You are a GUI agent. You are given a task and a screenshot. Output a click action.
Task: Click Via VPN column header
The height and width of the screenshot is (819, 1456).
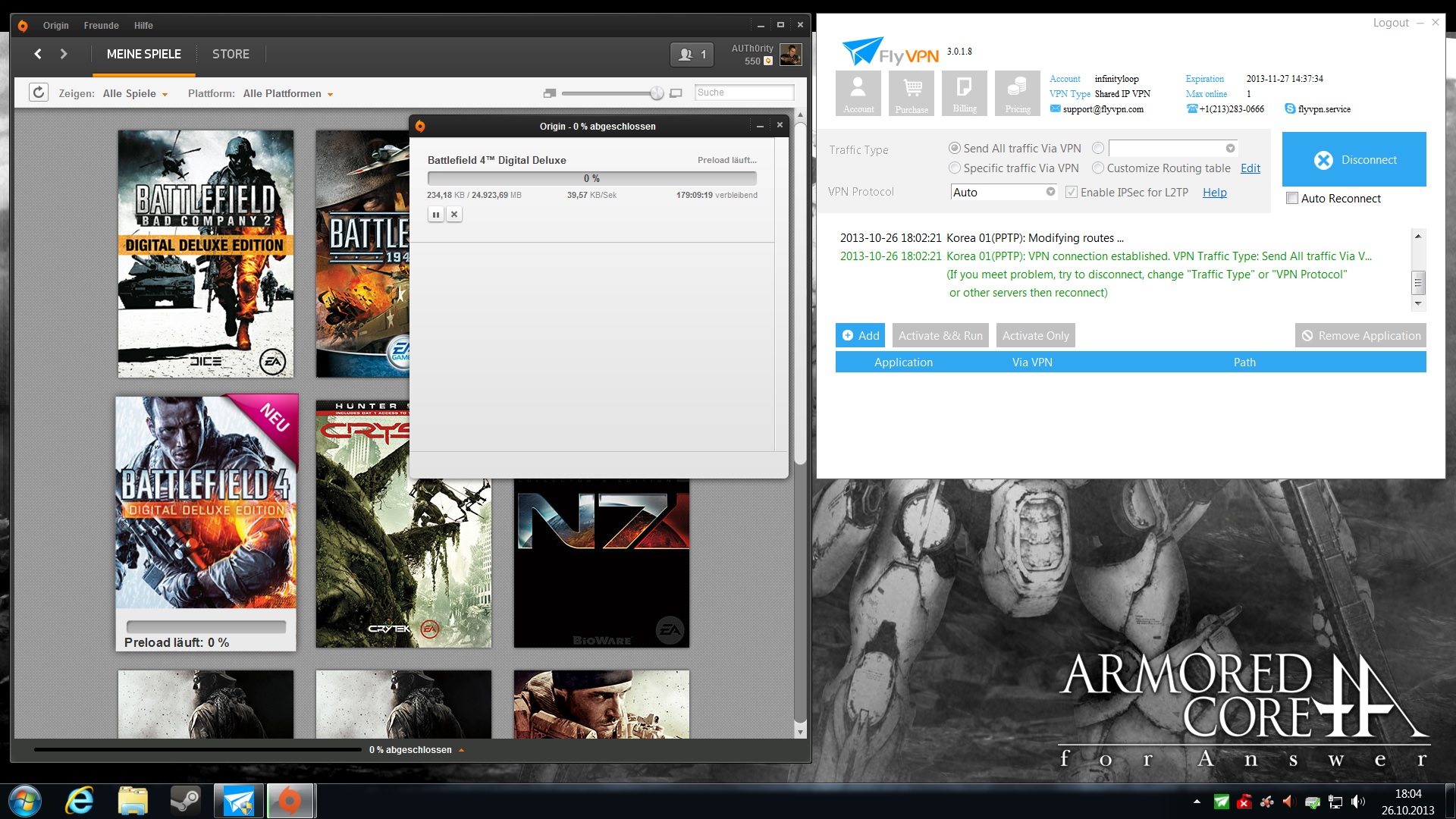[x=1031, y=362]
